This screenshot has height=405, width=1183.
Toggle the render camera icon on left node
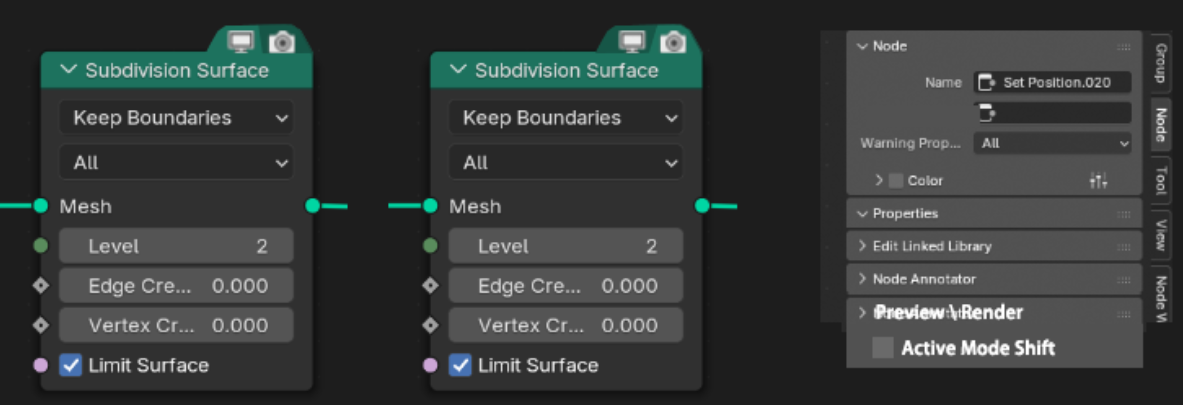tap(282, 41)
